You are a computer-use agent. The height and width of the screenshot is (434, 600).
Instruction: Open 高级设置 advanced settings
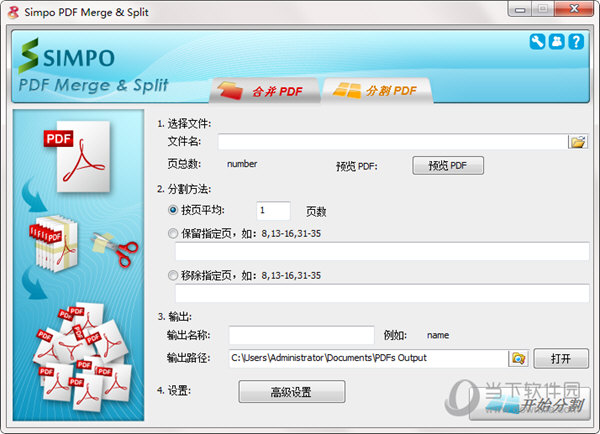point(292,392)
